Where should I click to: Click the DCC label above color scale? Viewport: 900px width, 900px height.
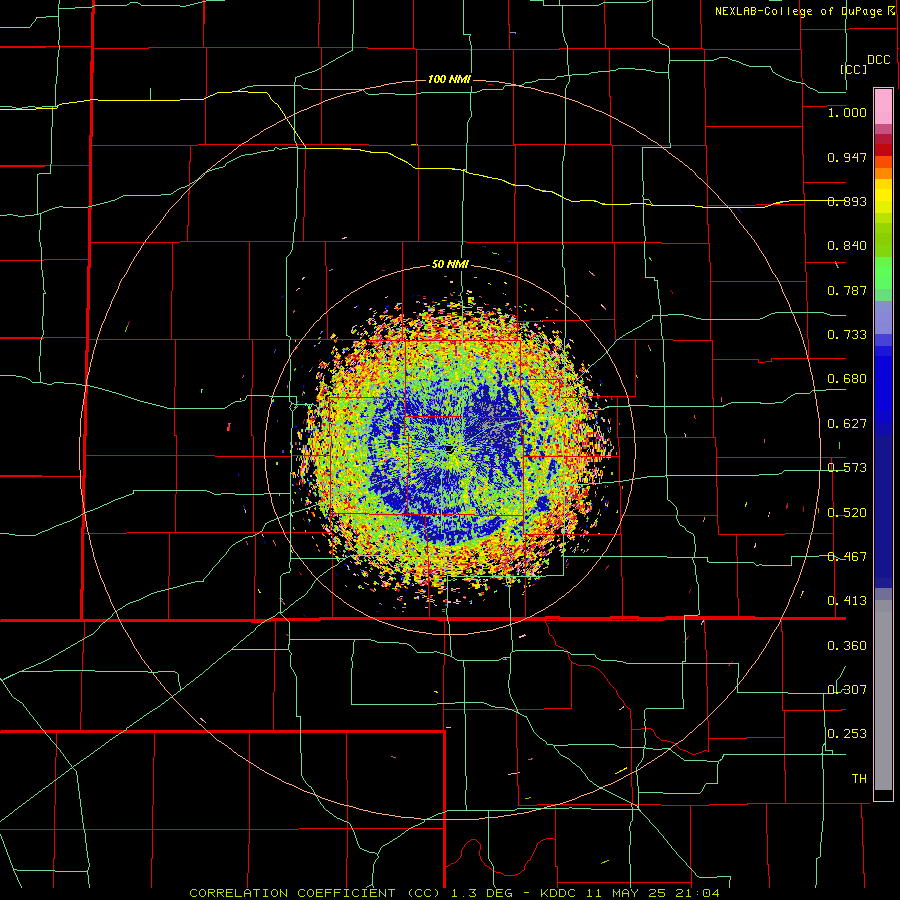click(878, 60)
